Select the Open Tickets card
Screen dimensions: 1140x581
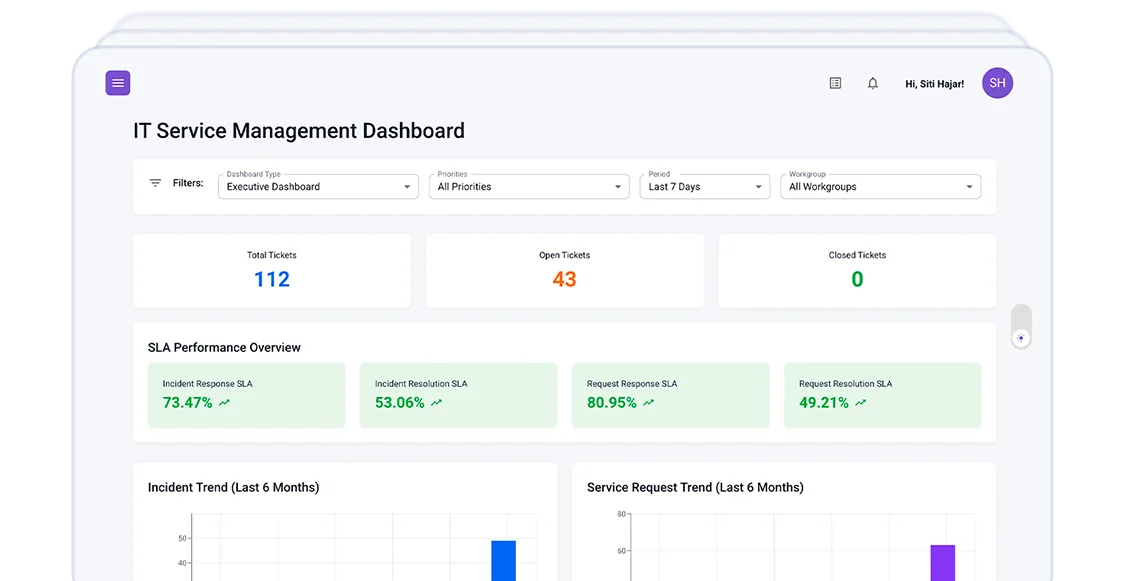[x=565, y=271]
